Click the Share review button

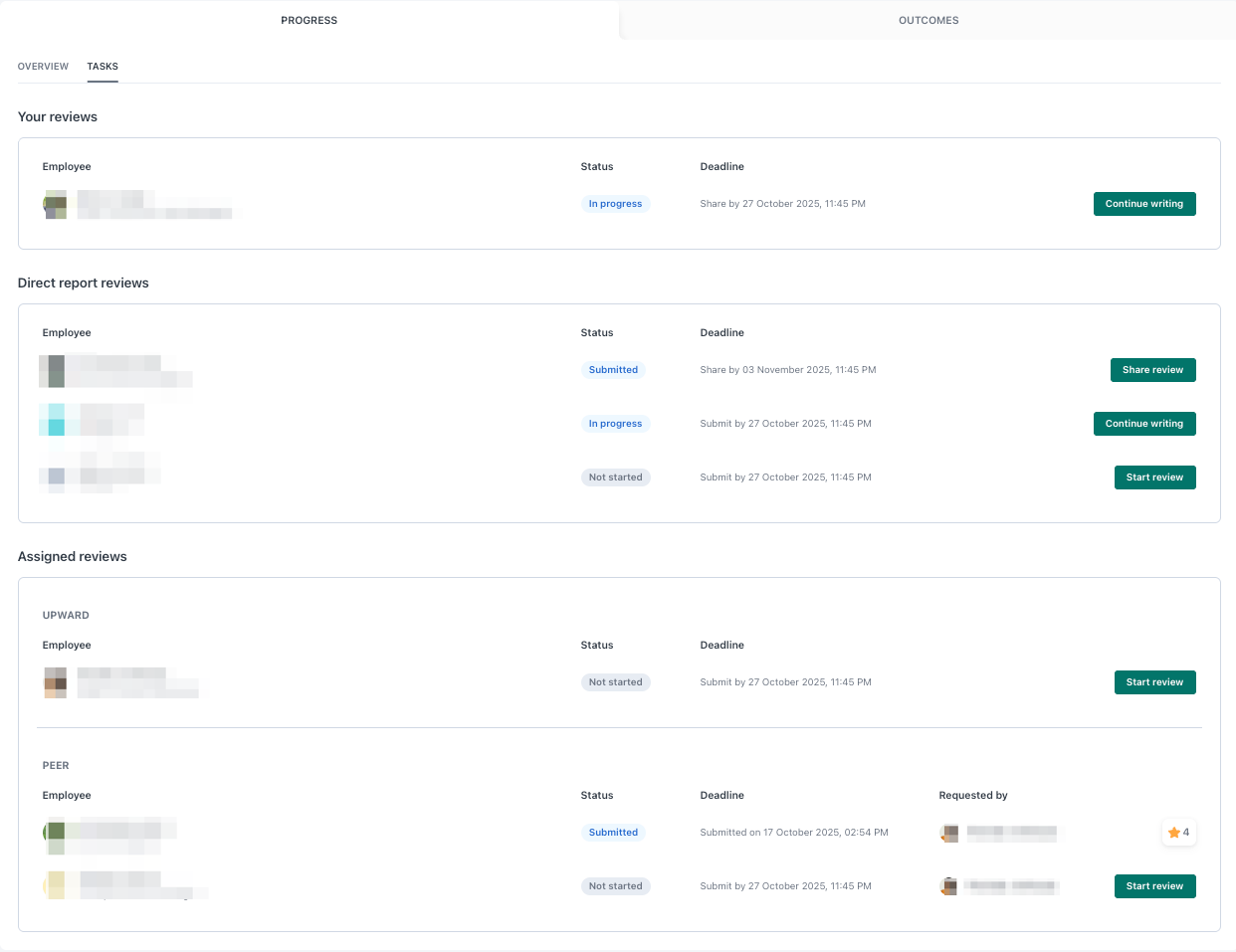[1152, 370]
